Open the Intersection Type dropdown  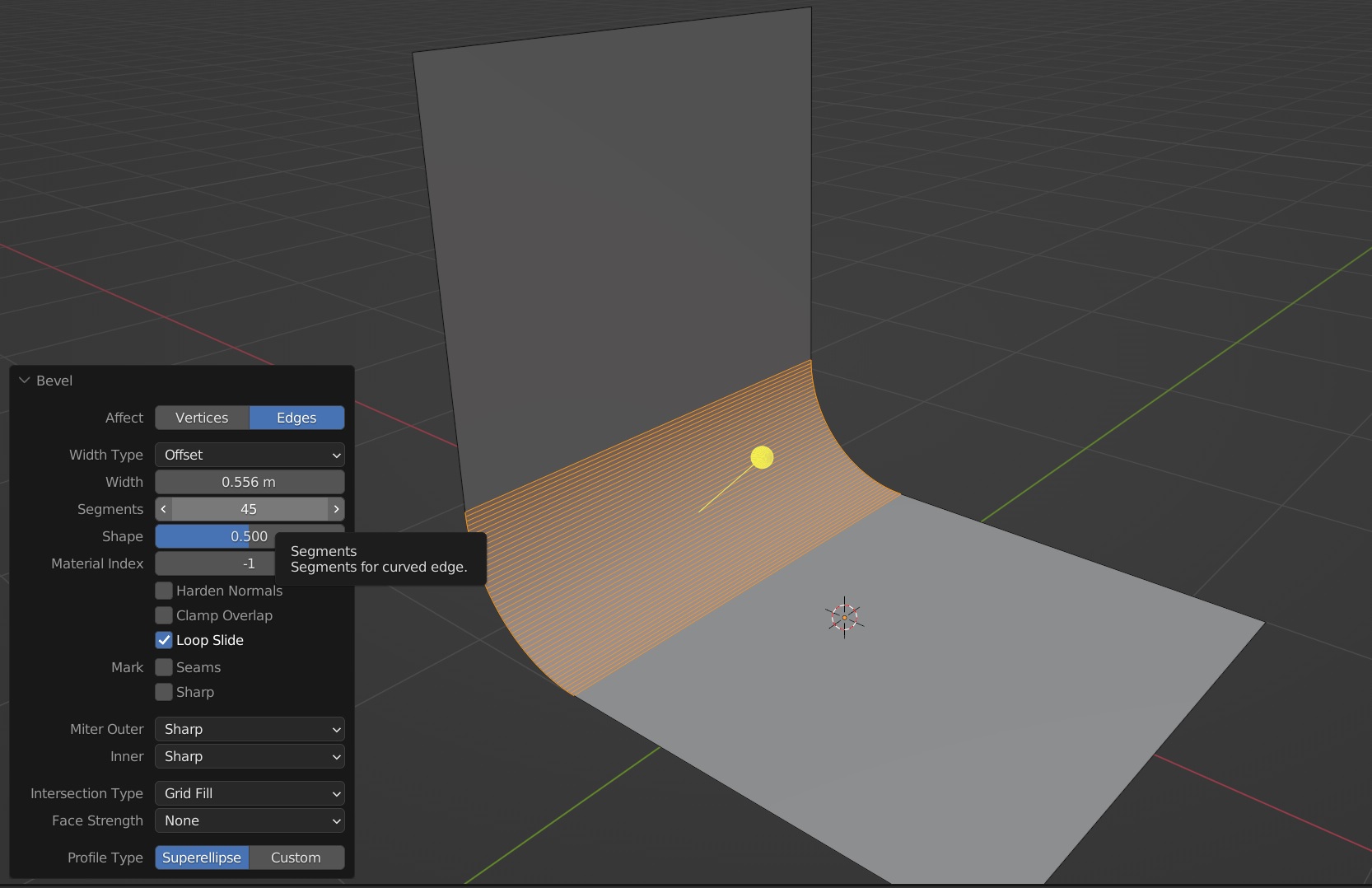point(250,793)
